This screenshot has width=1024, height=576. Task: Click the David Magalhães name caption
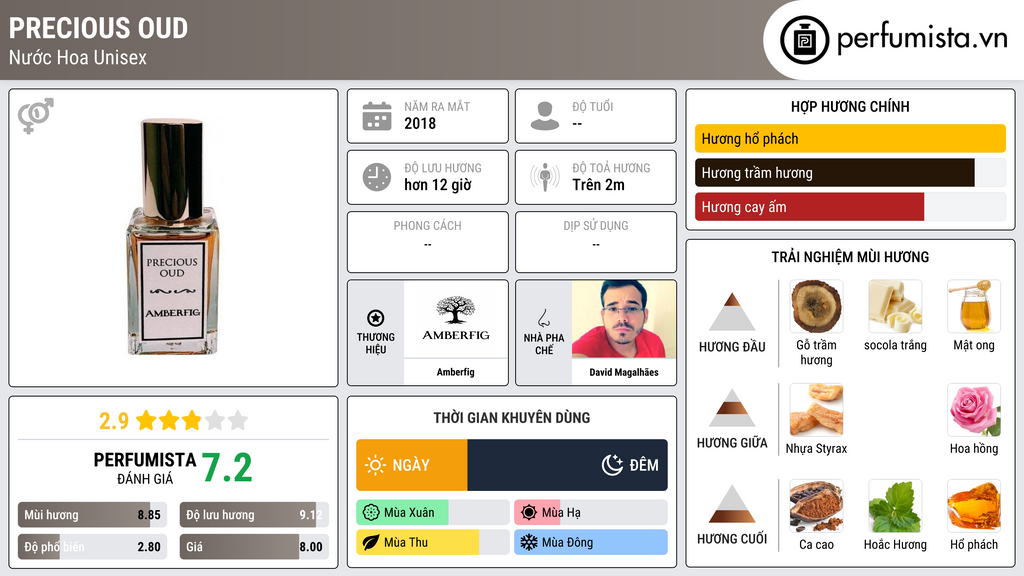pyautogui.click(x=624, y=372)
